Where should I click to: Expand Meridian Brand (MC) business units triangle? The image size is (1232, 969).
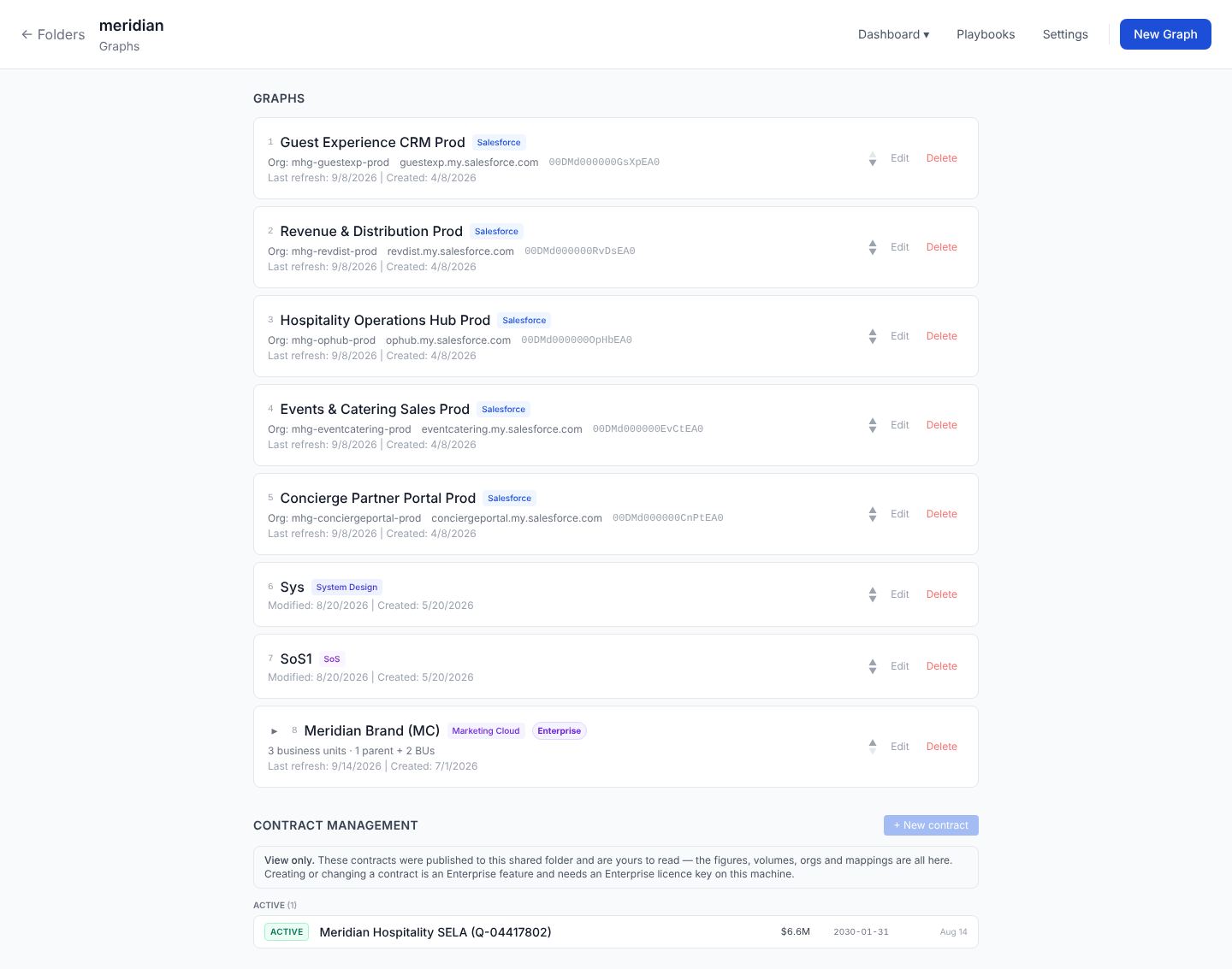click(x=274, y=731)
